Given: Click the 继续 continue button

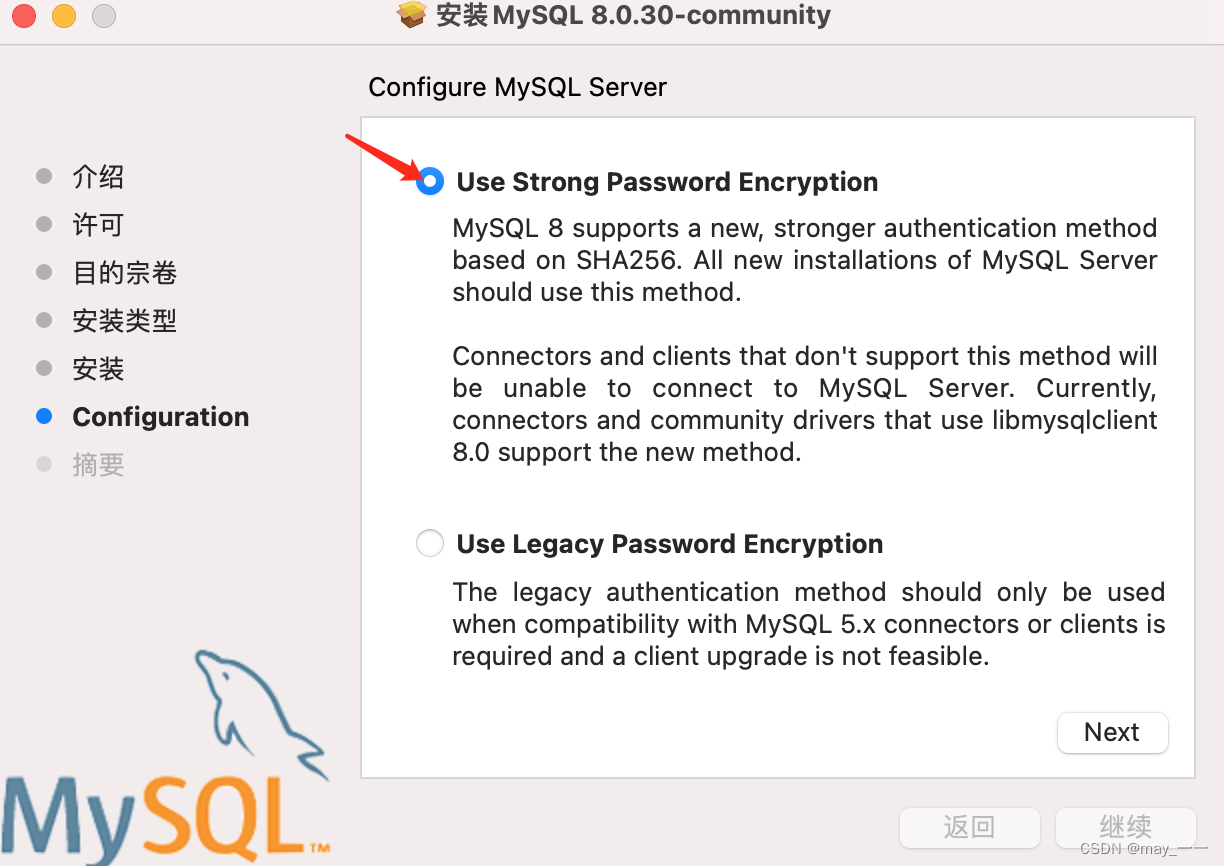Looking at the screenshot, I should click(x=1126, y=828).
